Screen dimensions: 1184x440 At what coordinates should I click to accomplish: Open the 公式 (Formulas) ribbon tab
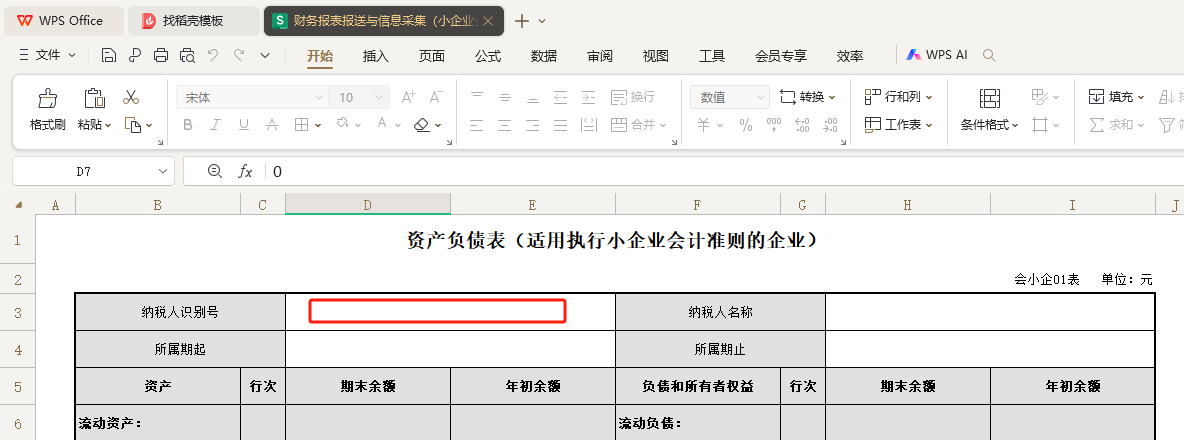click(x=488, y=56)
